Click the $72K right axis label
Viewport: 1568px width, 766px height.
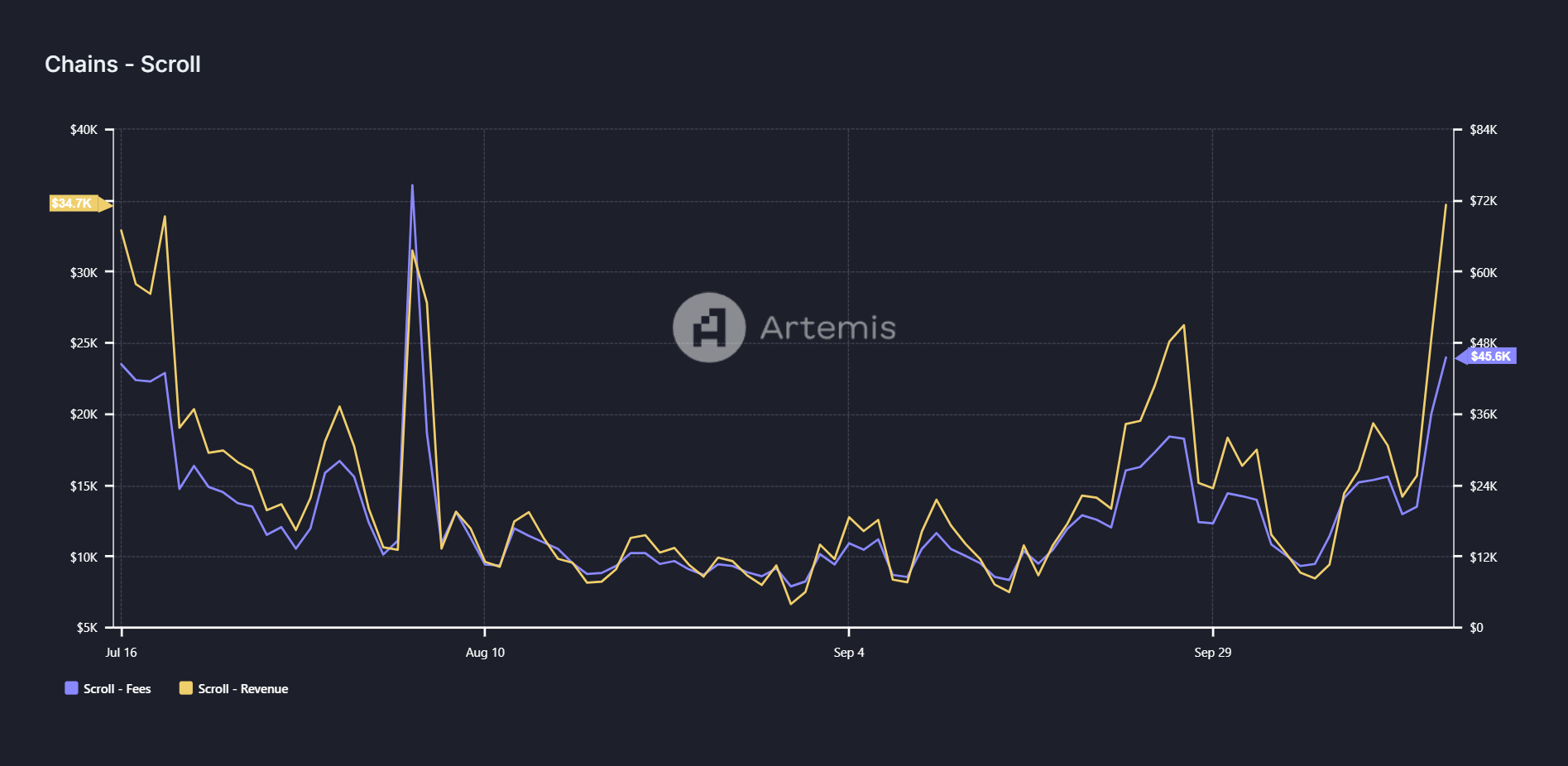pos(1483,201)
